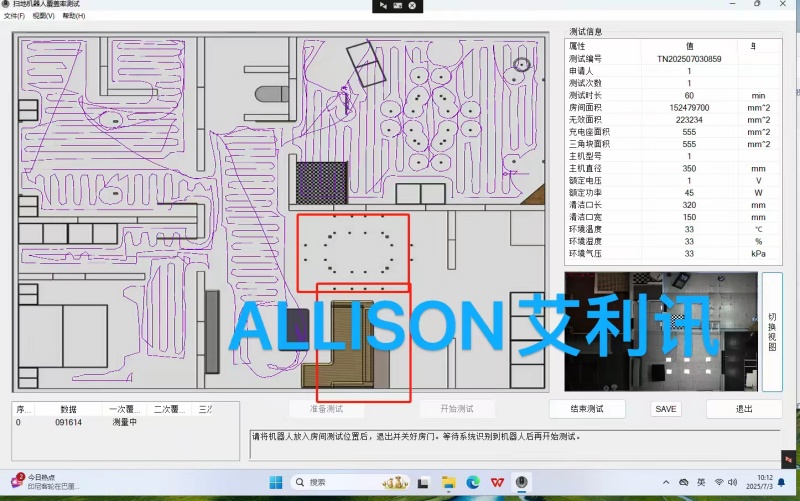
Task: Click the robot coverage test taskbar icon
Action: click(521, 482)
